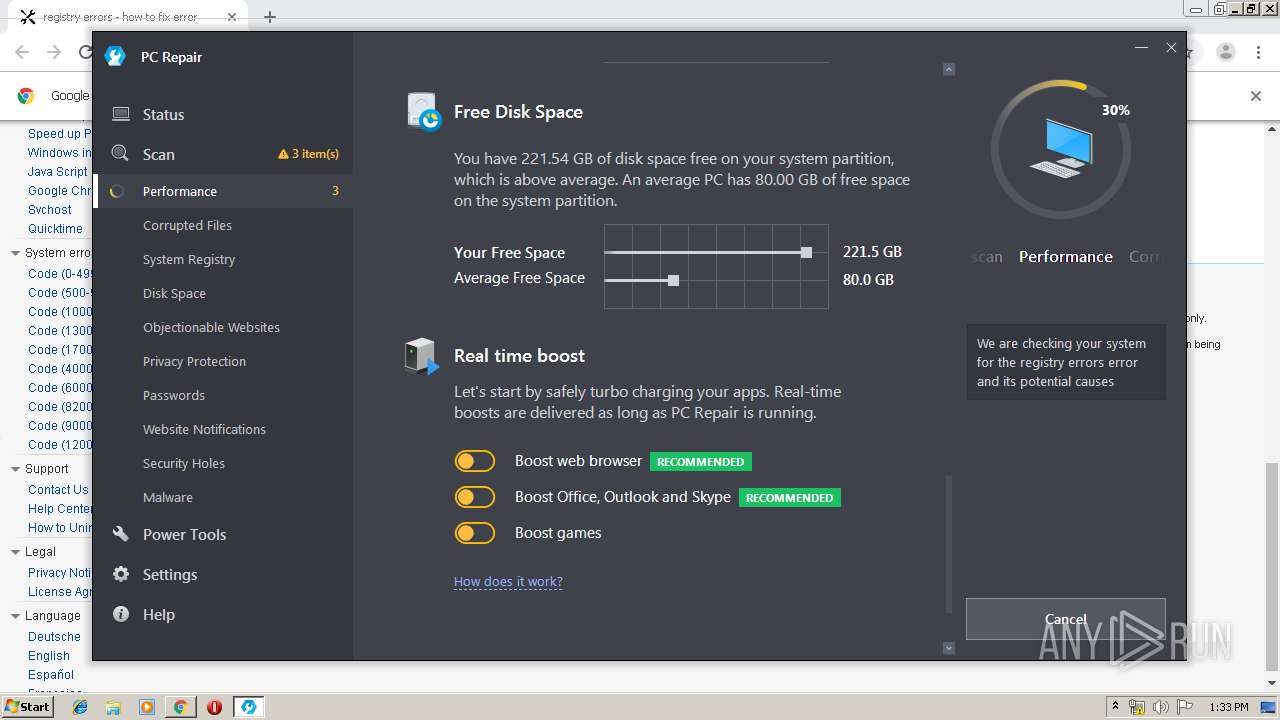This screenshot has width=1280, height=720.
Task: Click Chrome back arrow
Action: pyautogui.click(x=22, y=52)
